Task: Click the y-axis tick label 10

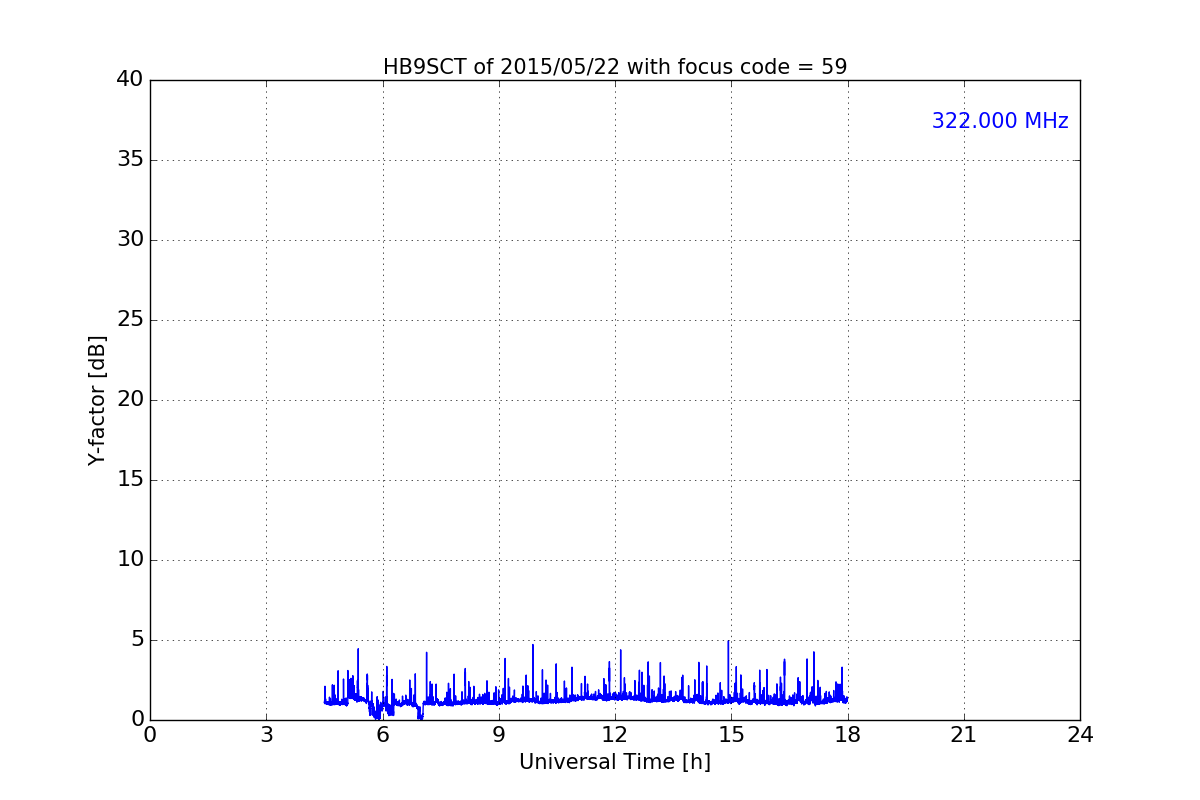Action: pyautogui.click(x=130, y=560)
